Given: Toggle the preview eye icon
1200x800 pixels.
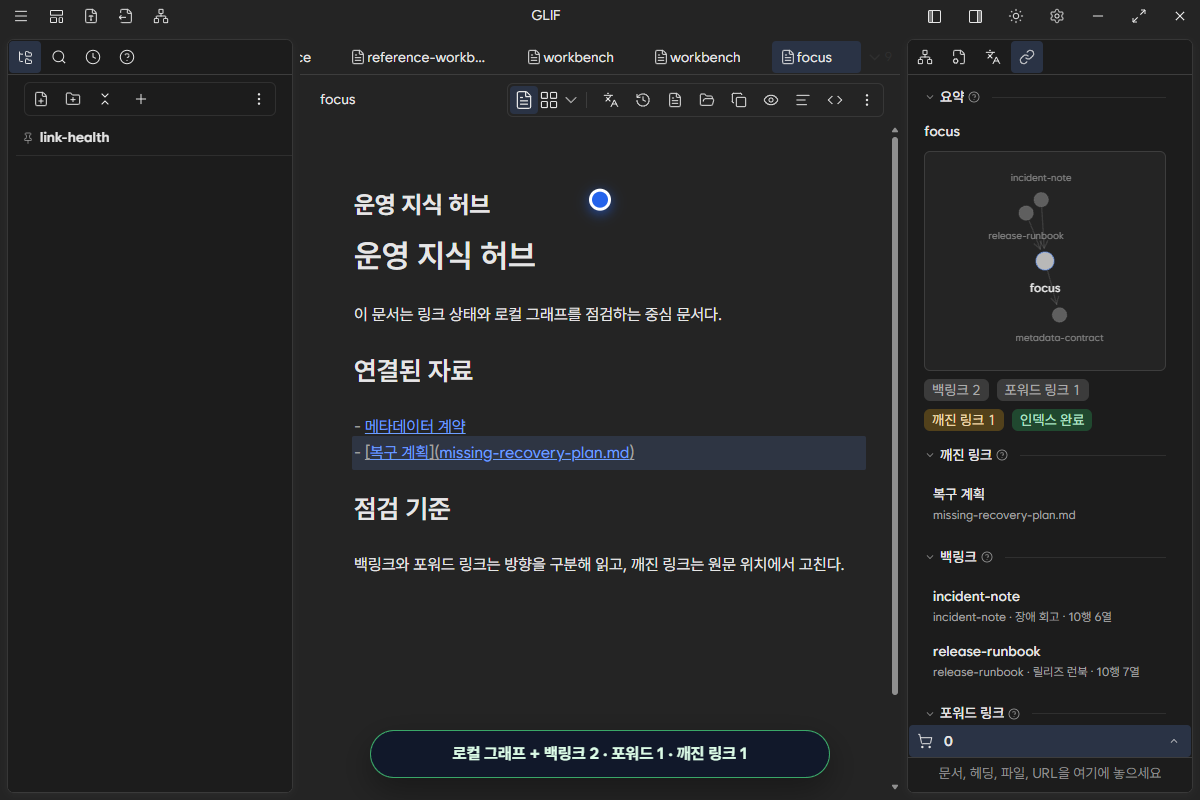Looking at the screenshot, I should pyautogui.click(x=771, y=100).
